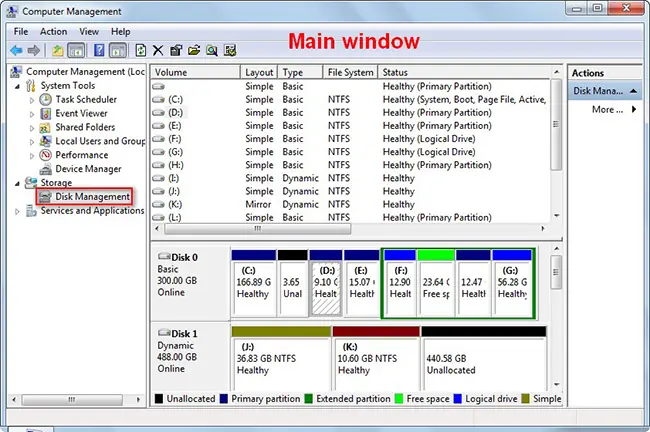Viewport: 650px width, 432px height.
Task: Click the checklist settings toolbar icon
Action: (x=230, y=51)
